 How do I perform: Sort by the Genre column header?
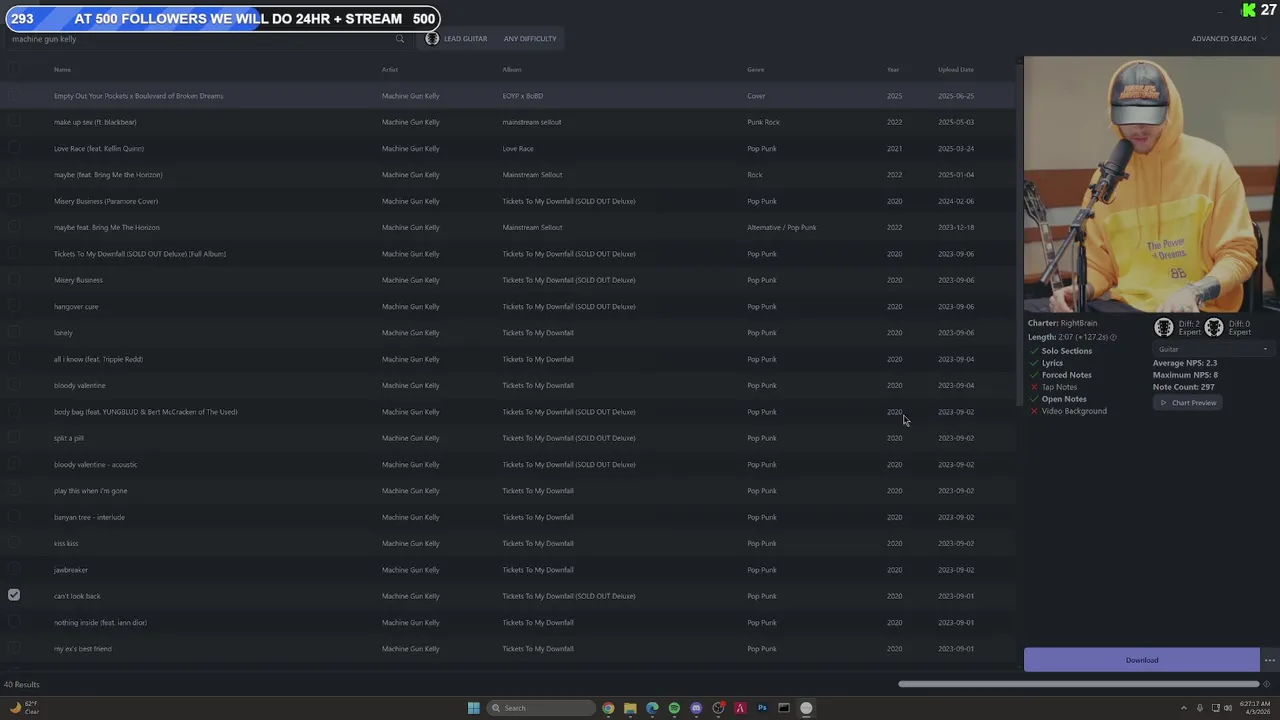pyautogui.click(x=755, y=69)
